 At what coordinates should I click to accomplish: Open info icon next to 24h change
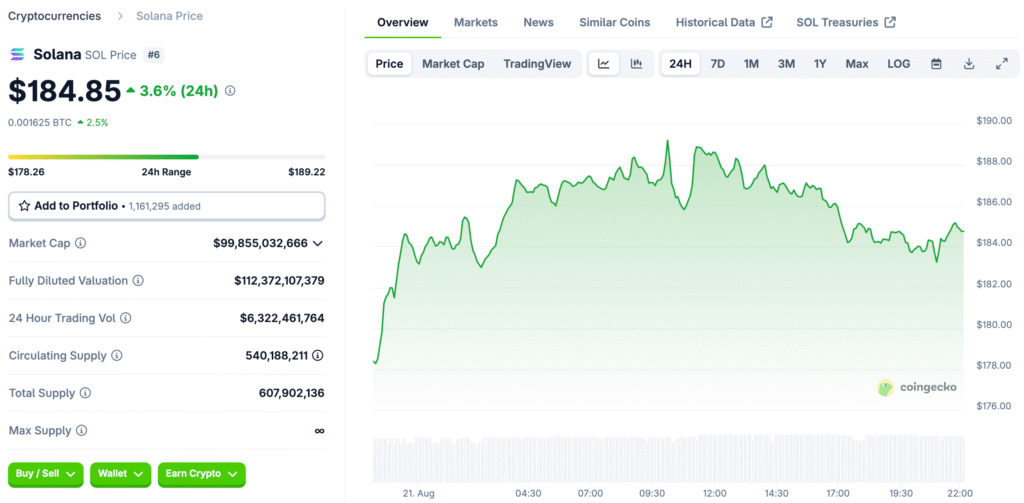(230, 91)
